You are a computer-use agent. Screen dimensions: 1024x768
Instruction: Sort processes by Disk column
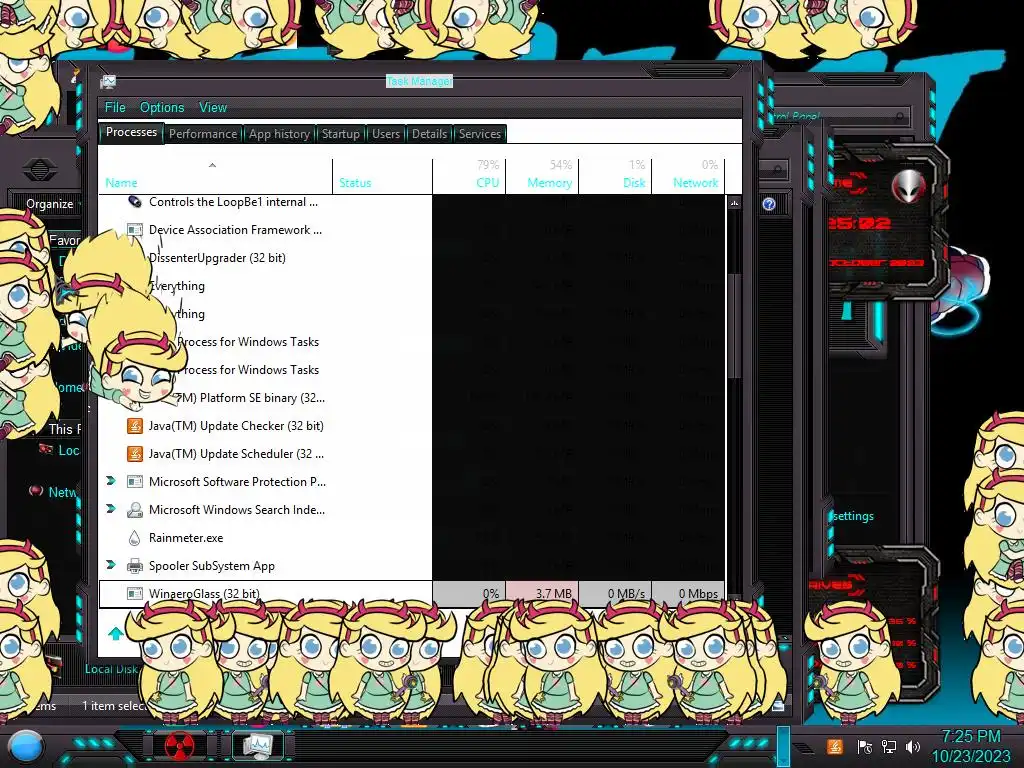[x=615, y=176]
